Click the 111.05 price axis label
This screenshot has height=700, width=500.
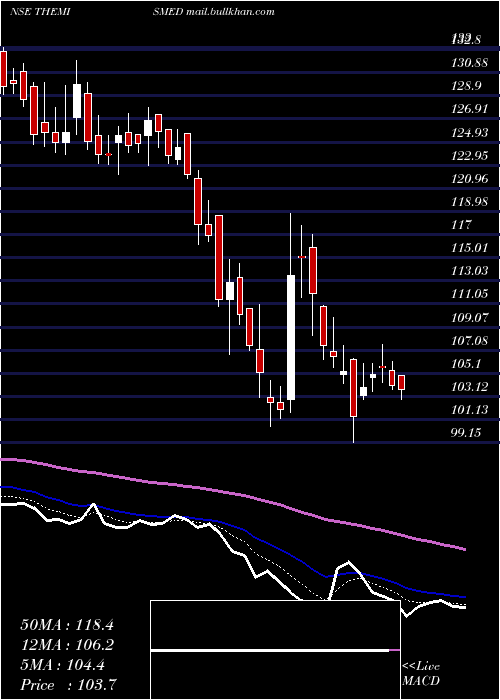[x=469, y=294]
